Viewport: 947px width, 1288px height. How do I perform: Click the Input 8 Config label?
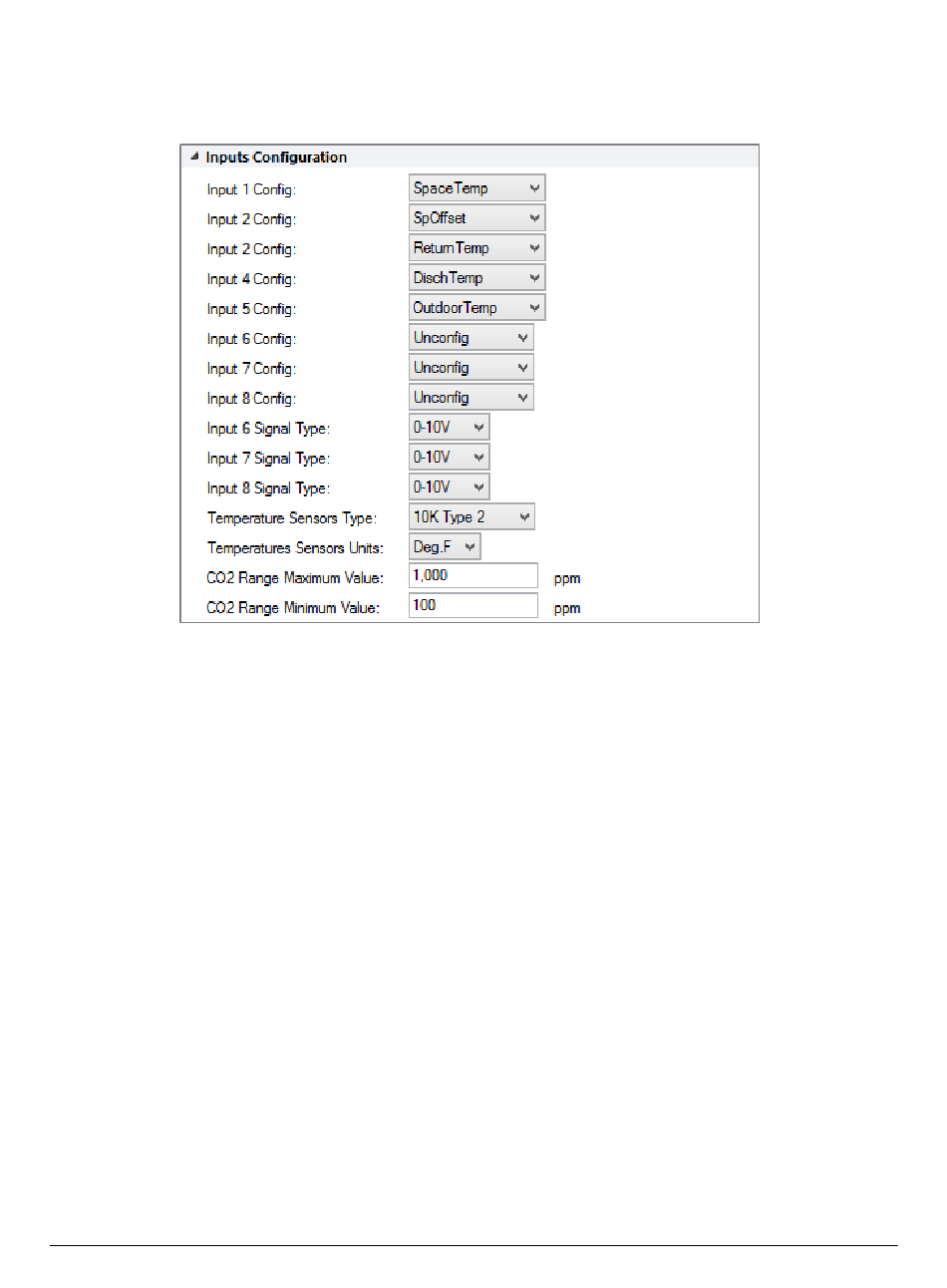pyautogui.click(x=251, y=399)
